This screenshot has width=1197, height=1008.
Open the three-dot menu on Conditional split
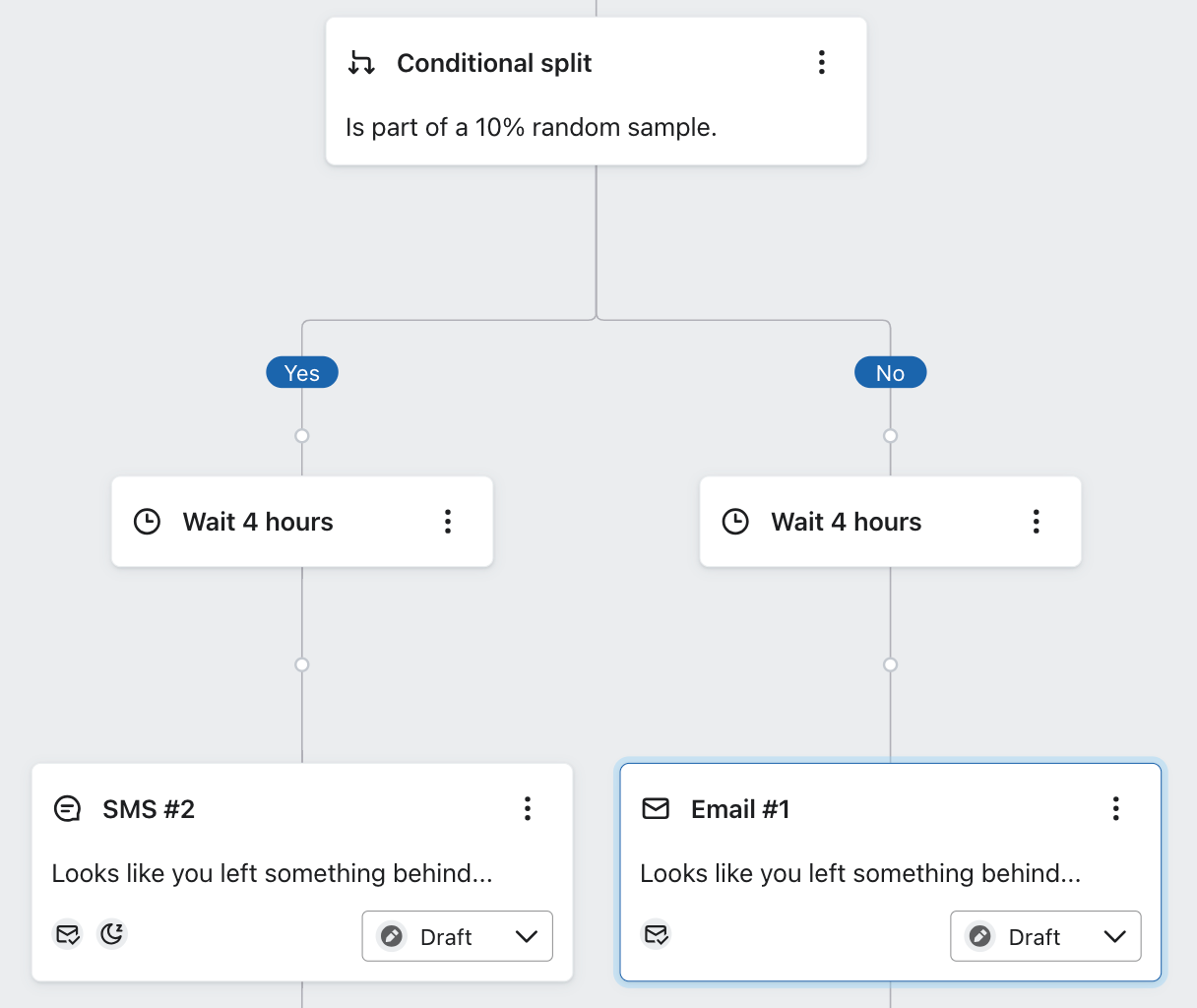(822, 62)
